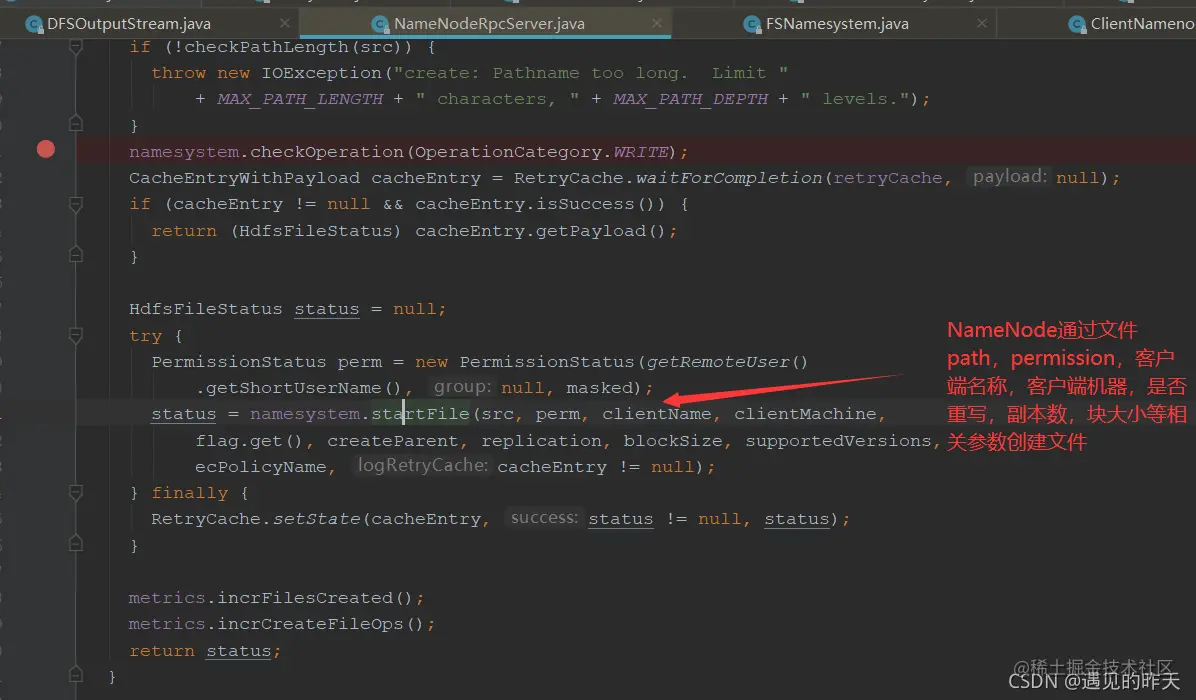The height and width of the screenshot is (700, 1196).
Task: Click the checkOperation method call
Action: 327,152
